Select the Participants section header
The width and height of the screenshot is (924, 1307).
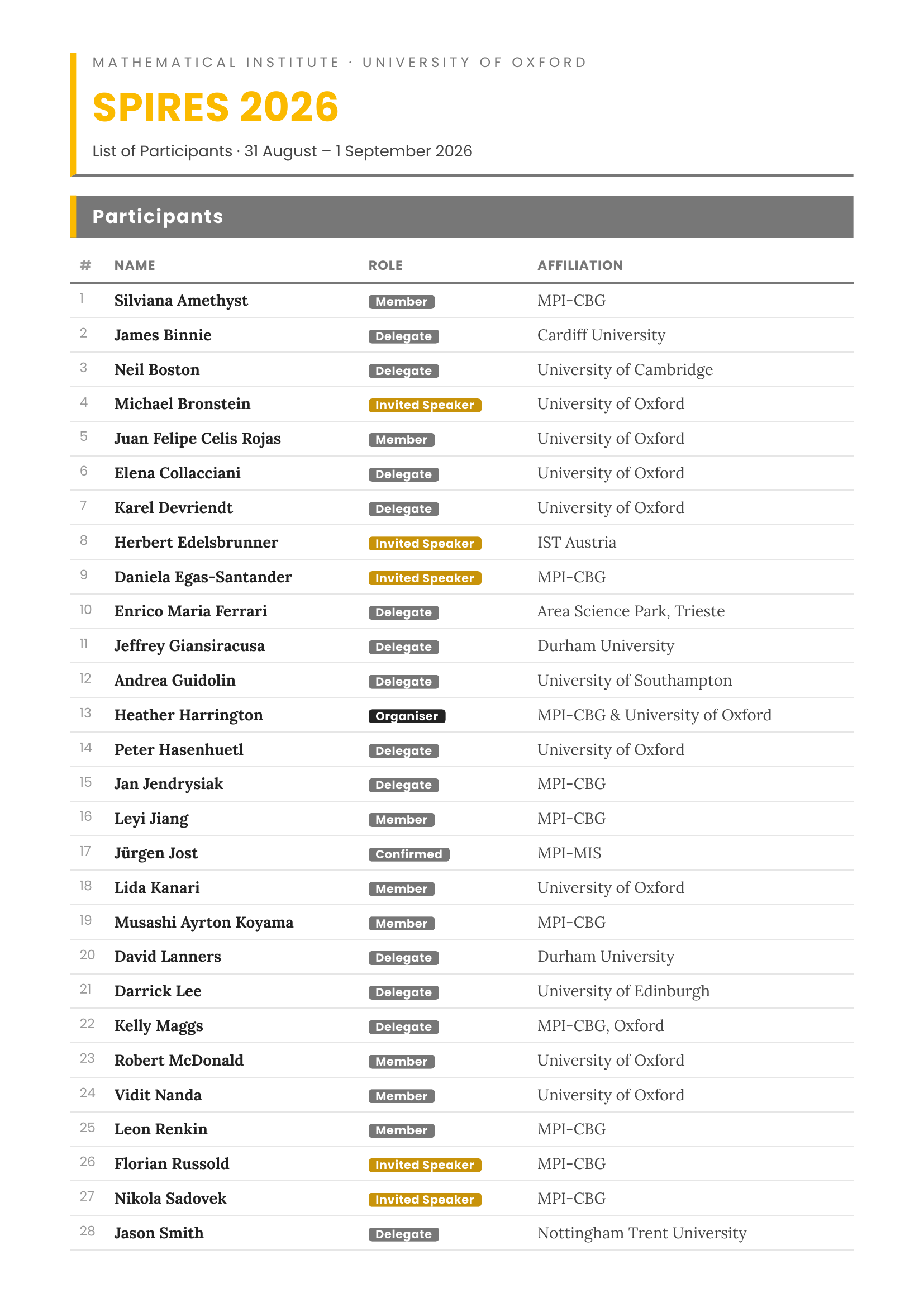461,216
